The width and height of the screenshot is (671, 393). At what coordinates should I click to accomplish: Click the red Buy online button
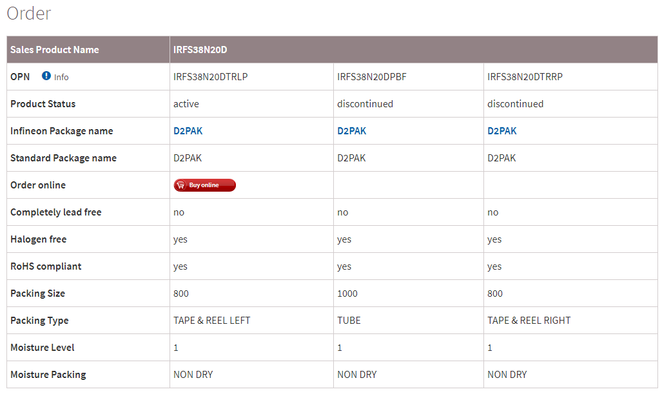205,185
